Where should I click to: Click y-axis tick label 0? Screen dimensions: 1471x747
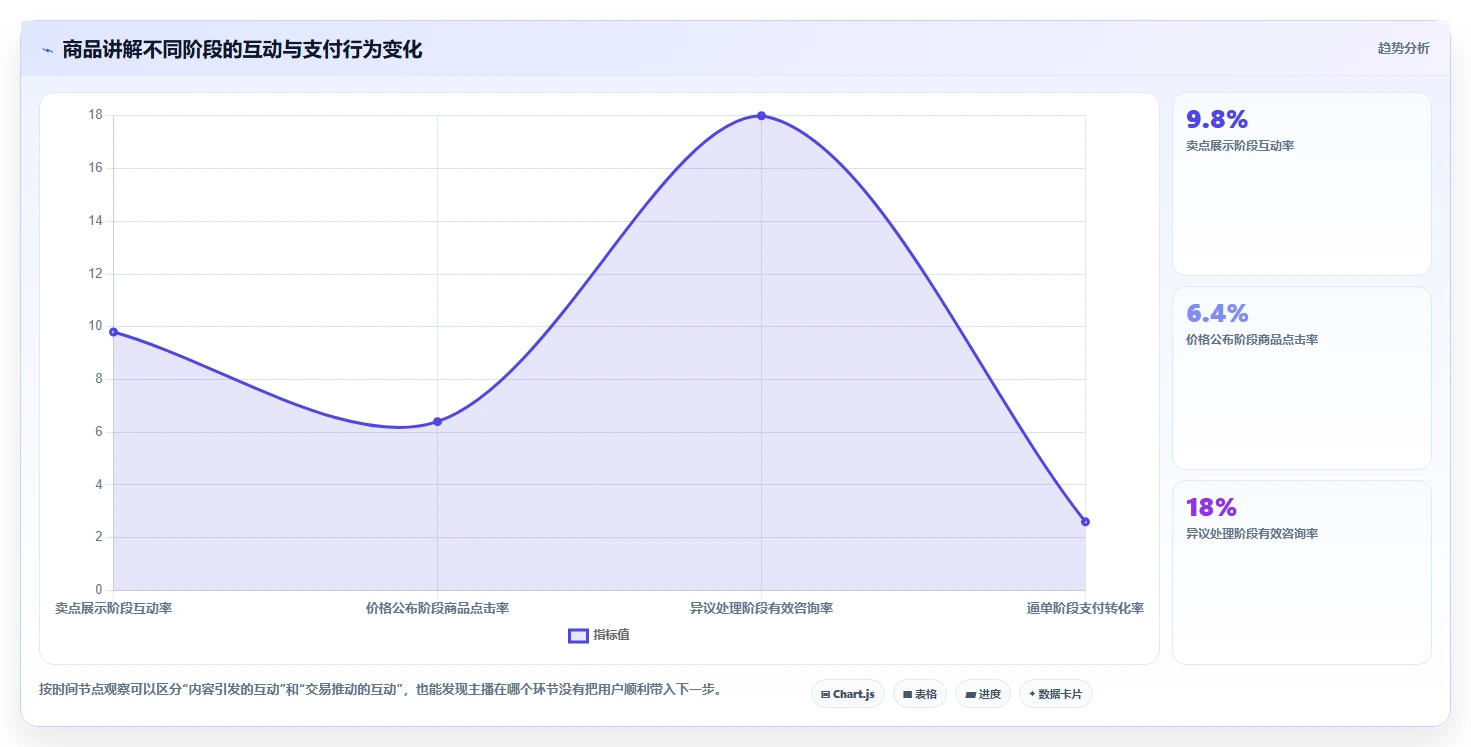click(99, 590)
